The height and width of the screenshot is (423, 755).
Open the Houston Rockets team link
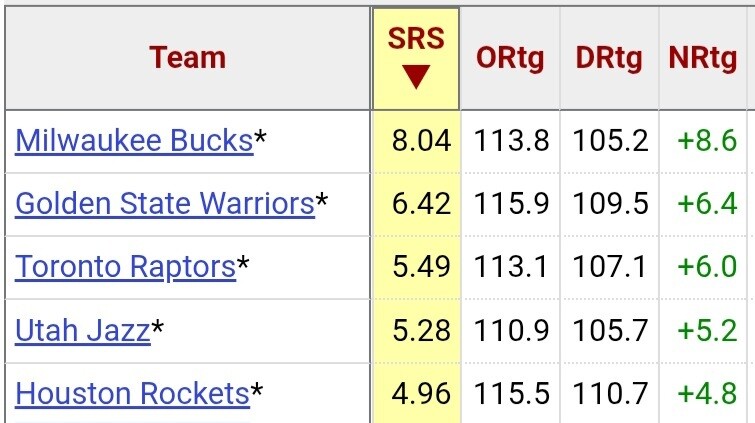(132, 393)
